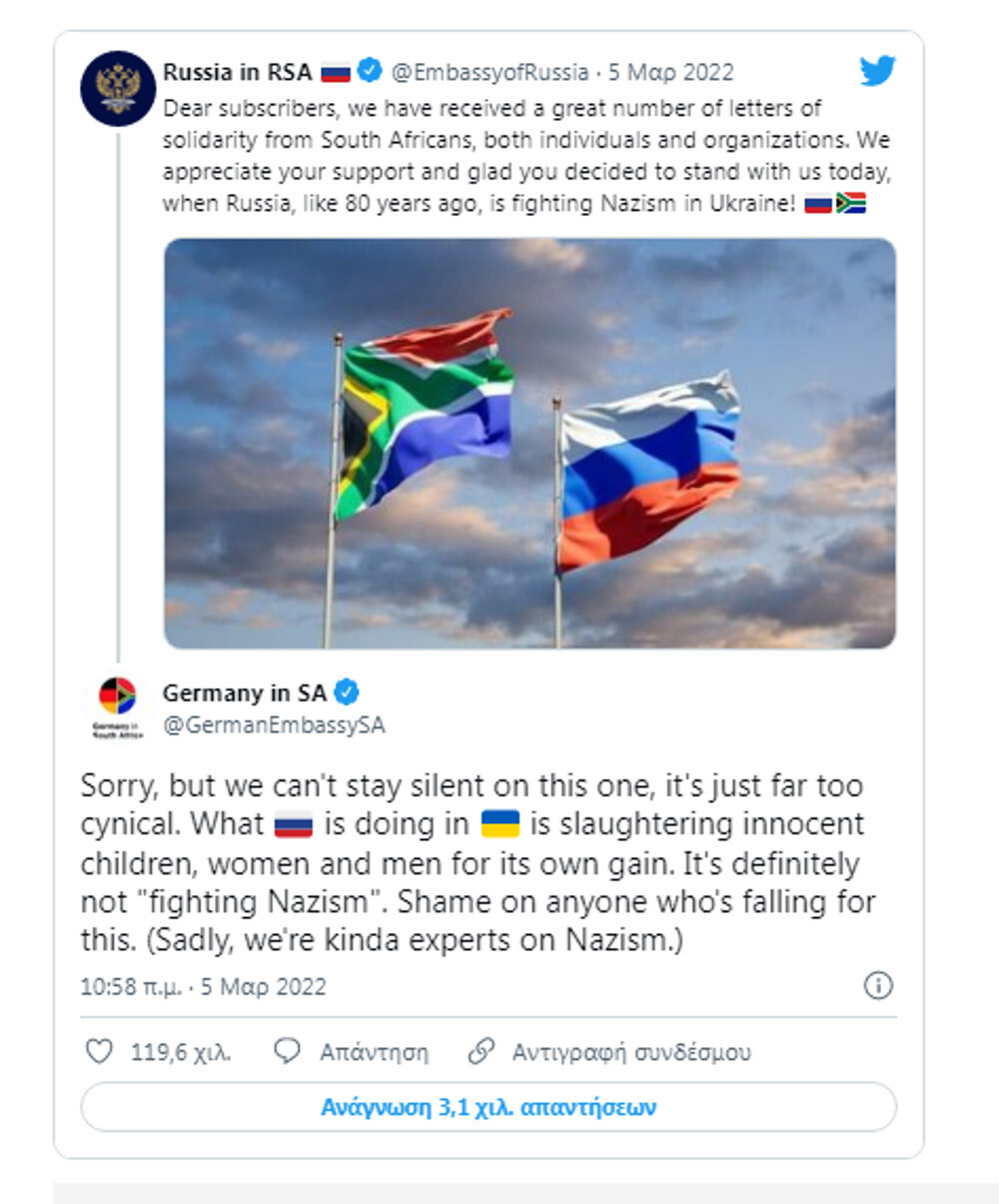
Task: Click the Απάντηση reply label
Action: (374, 1052)
